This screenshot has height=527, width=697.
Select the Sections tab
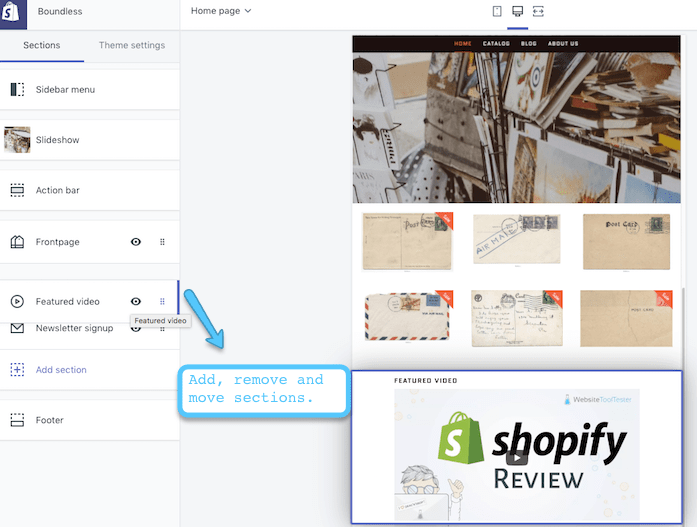pos(42,45)
